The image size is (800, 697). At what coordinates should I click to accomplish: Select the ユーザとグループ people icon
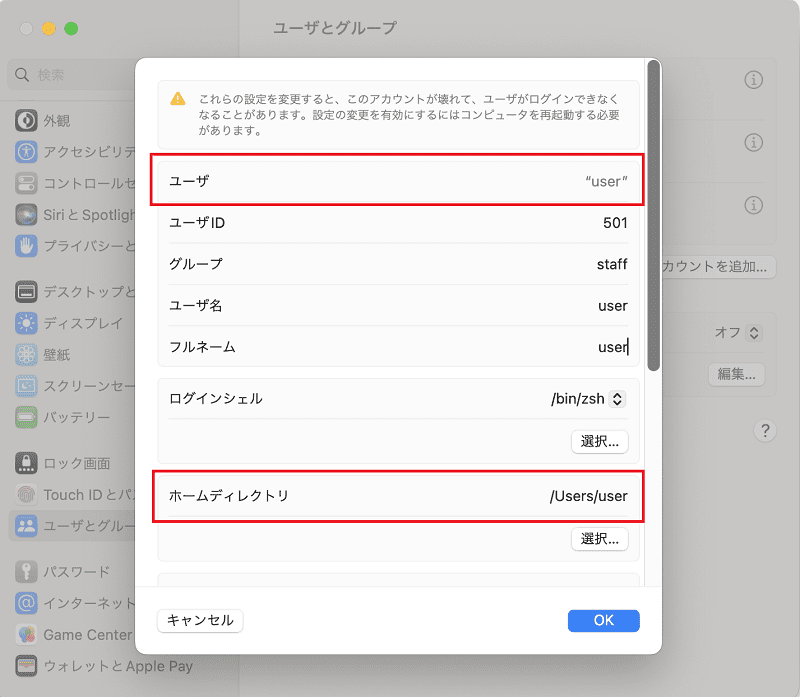click(26, 526)
